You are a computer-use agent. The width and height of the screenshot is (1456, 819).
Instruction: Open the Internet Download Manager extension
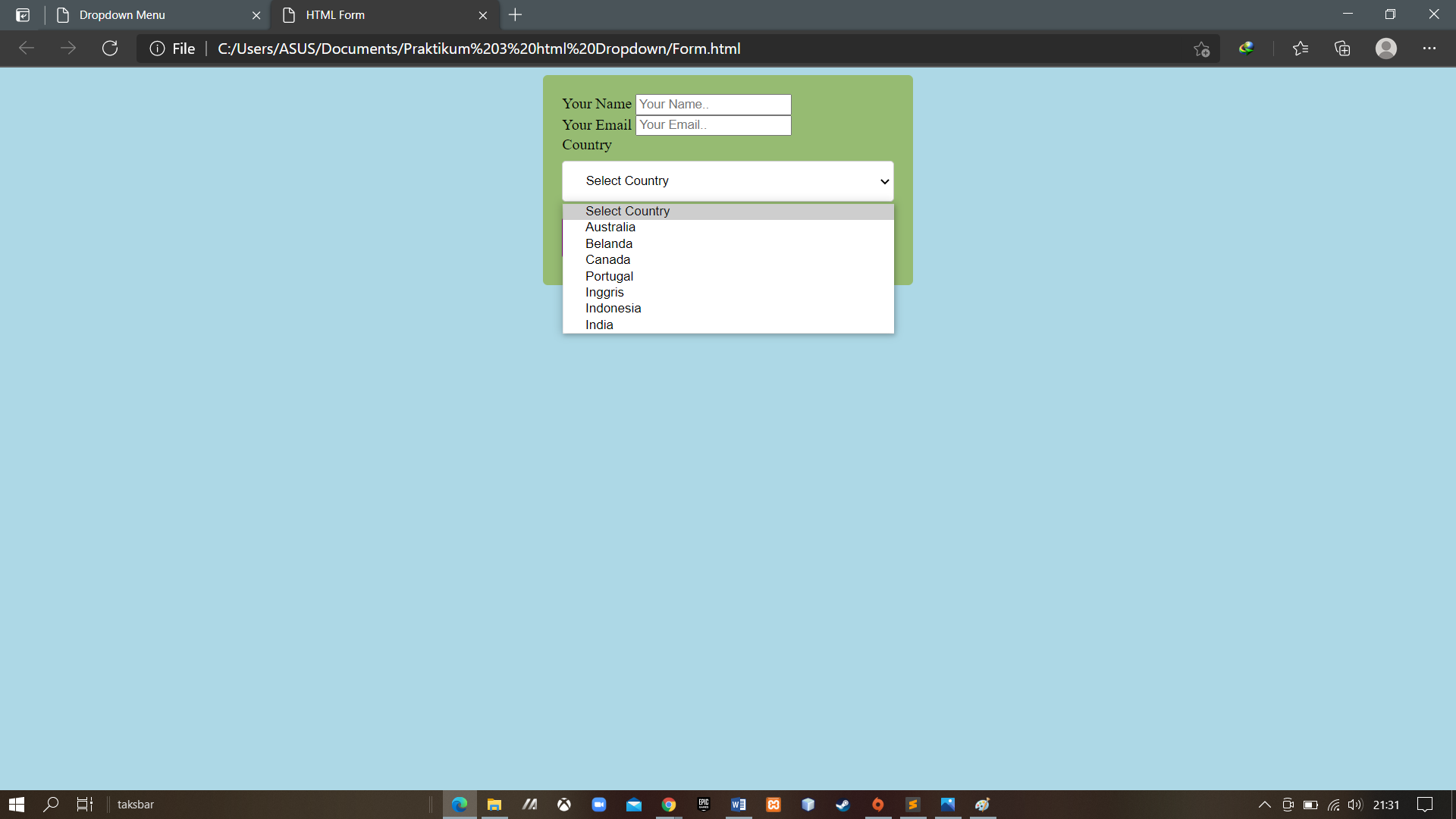pyautogui.click(x=1247, y=48)
